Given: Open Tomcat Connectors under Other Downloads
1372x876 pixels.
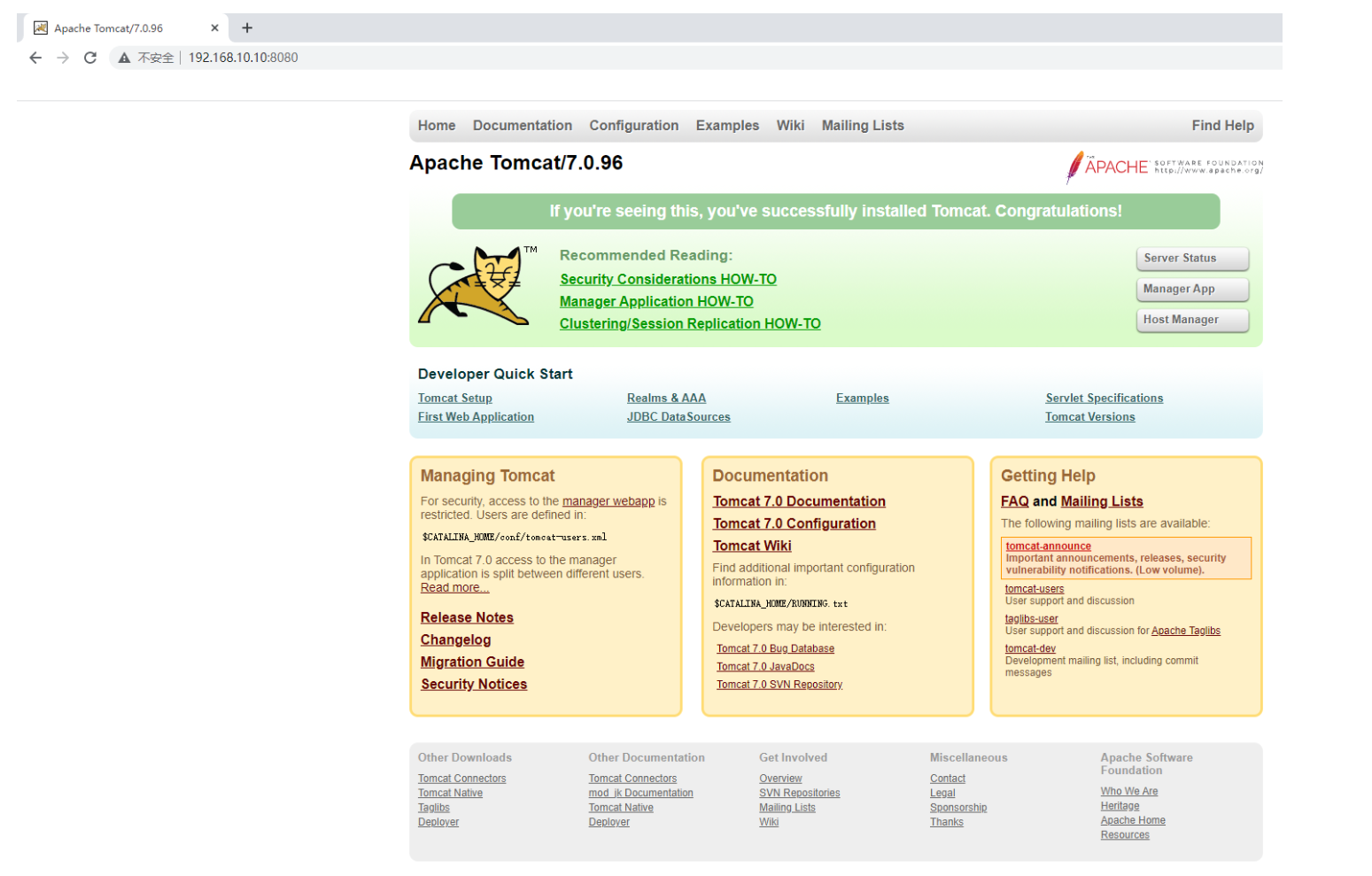Looking at the screenshot, I should pyautogui.click(x=461, y=779).
